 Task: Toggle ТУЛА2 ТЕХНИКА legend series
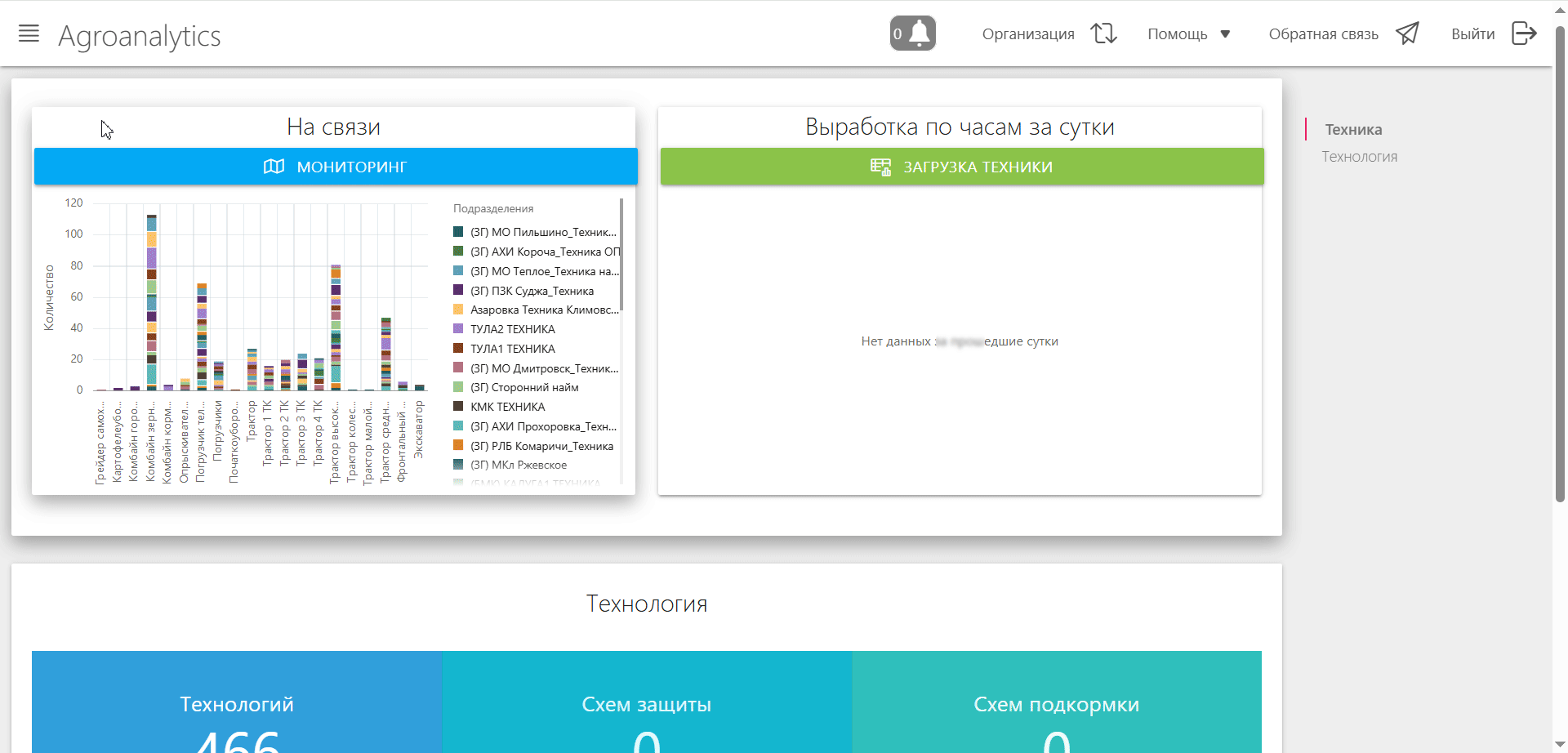[x=512, y=329]
